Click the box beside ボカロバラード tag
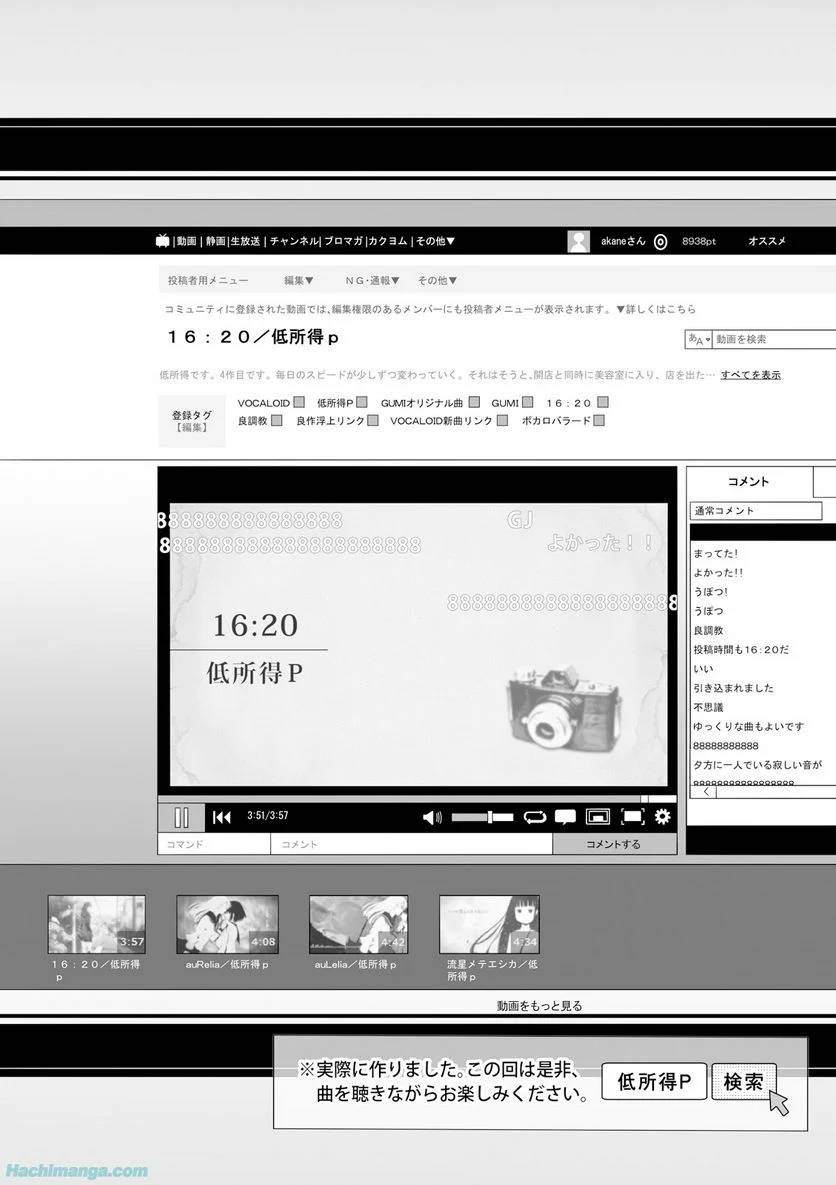Screen dimensions: 836x1185 coord(598,421)
